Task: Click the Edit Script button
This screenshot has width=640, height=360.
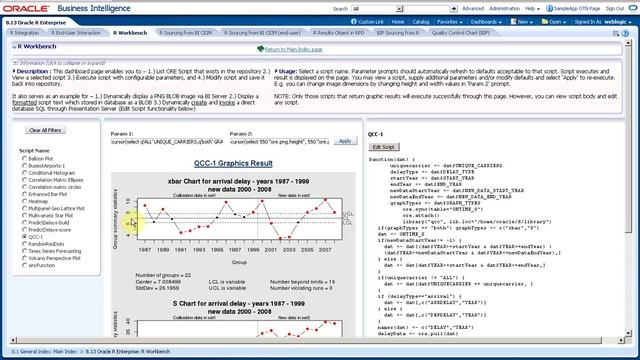Action: (x=384, y=147)
